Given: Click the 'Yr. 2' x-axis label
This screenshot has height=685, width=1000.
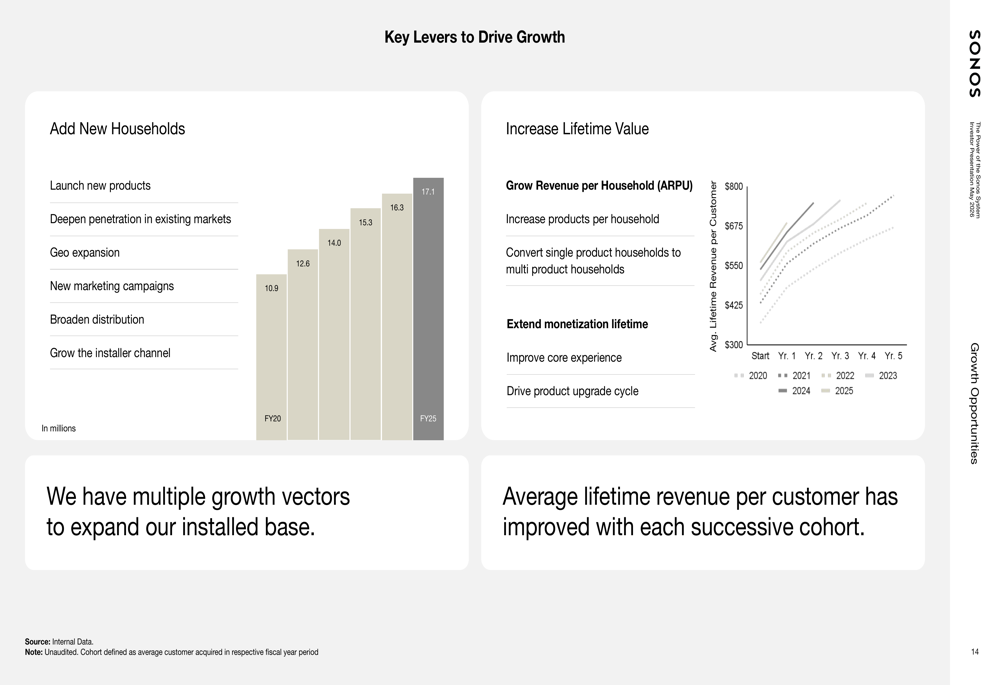Looking at the screenshot, I should pyautogui.click(x=813, y=356).
